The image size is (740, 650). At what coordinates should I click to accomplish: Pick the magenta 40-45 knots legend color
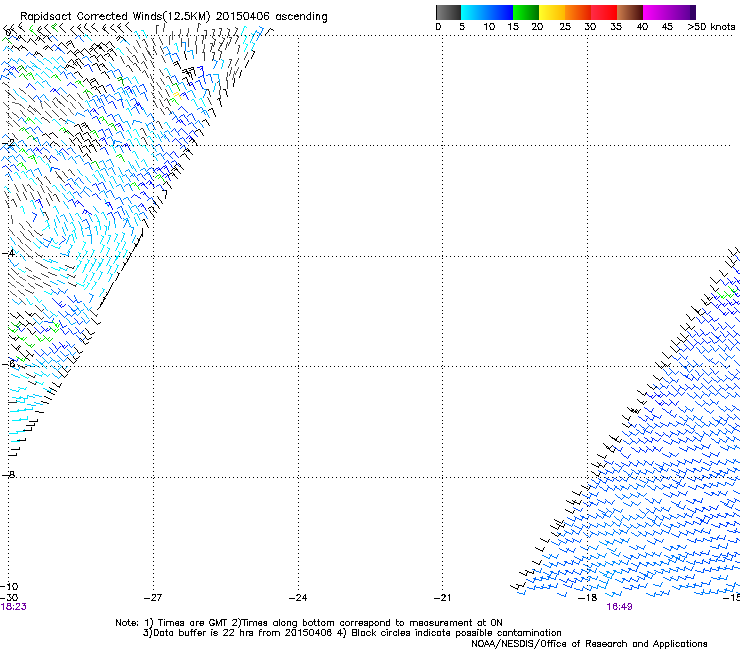coord(656,12)
